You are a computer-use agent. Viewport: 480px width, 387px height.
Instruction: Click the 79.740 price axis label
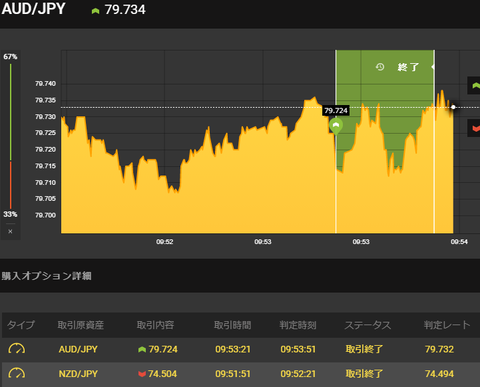46,84
